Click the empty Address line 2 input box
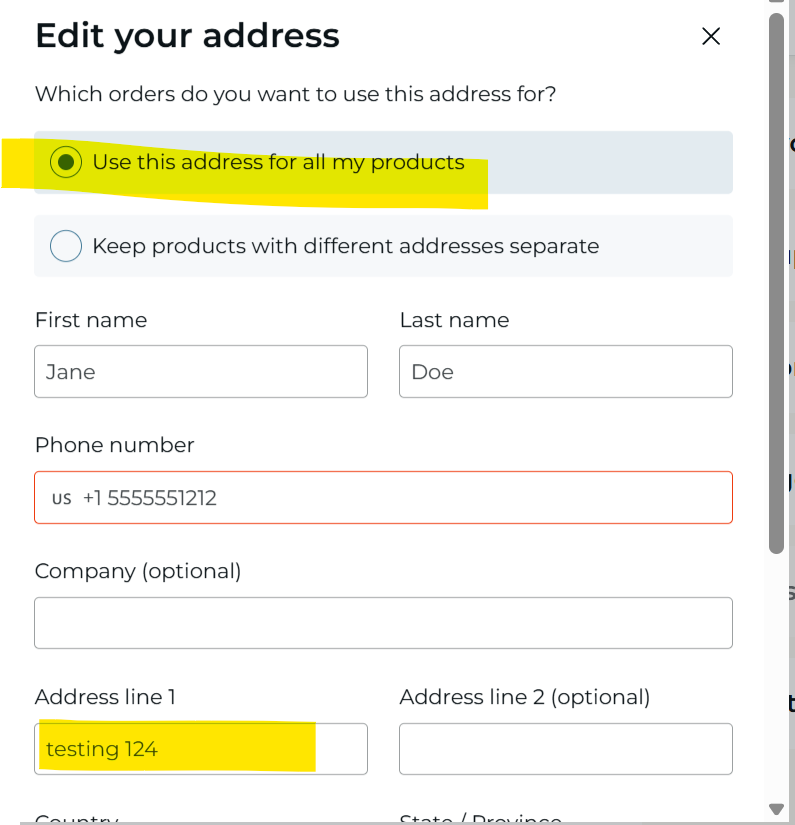Image resolution: width=795 pixels, height=825 pixels. [x=566, y=749]
